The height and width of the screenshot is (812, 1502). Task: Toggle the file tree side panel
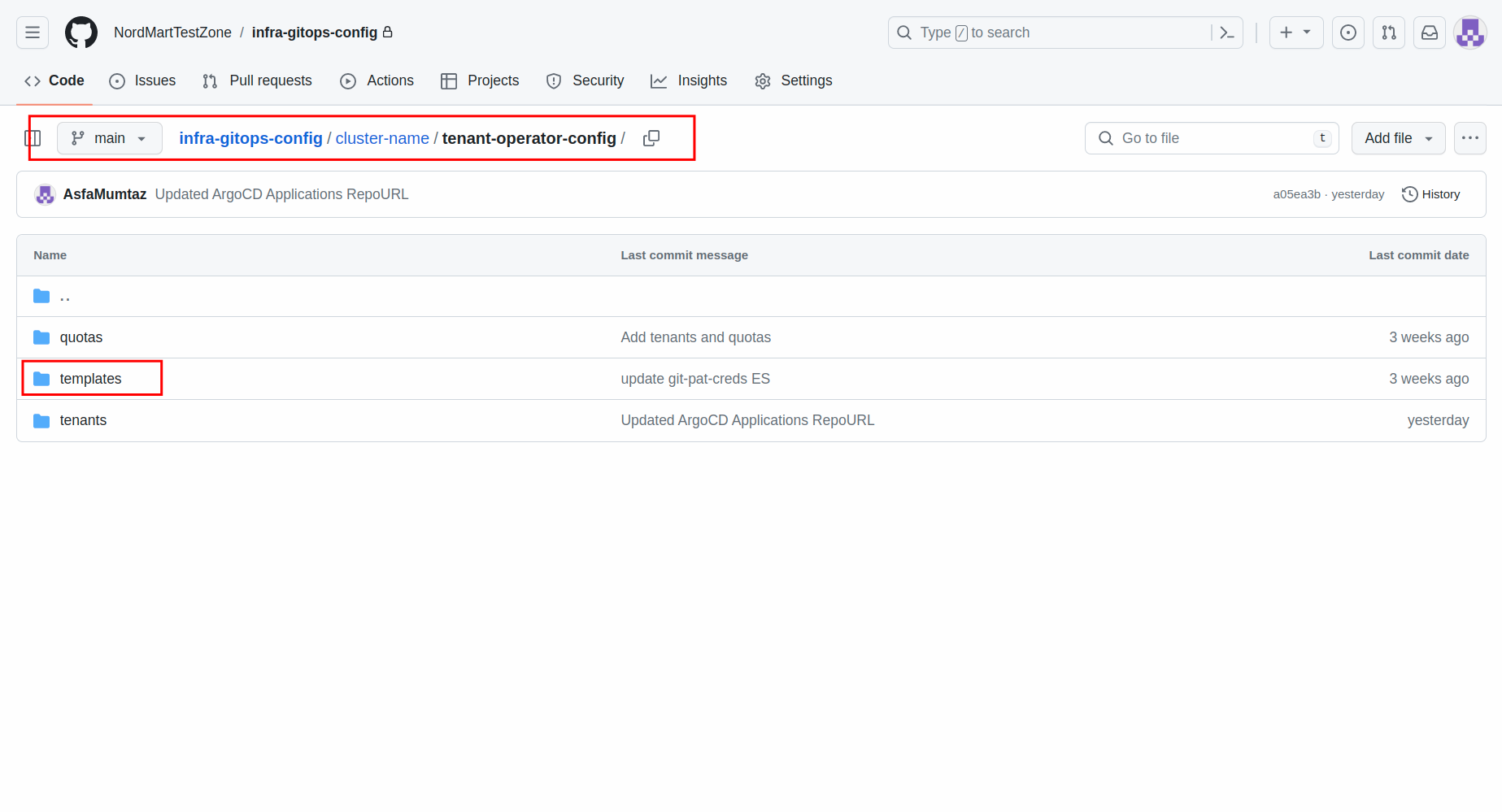click(x=33, y=138)
